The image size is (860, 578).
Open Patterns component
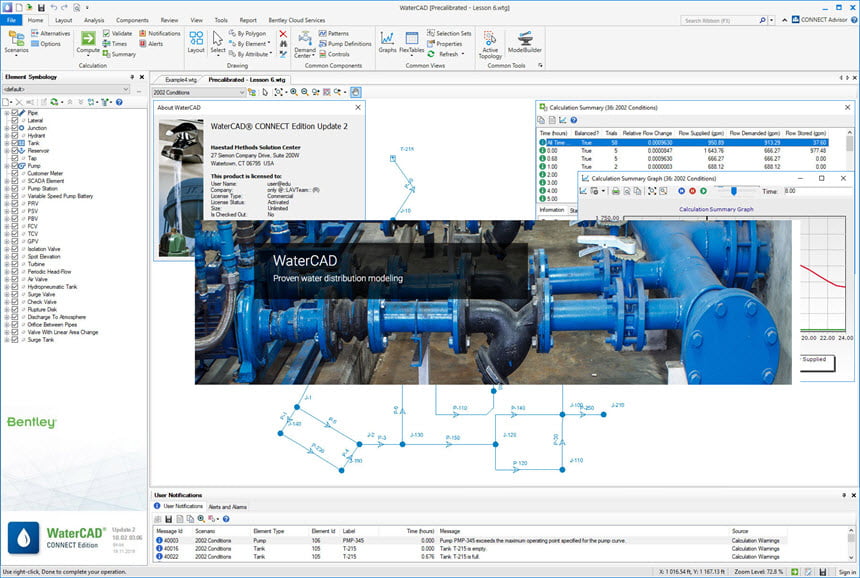pyautogui.click(x=333, y=33)
